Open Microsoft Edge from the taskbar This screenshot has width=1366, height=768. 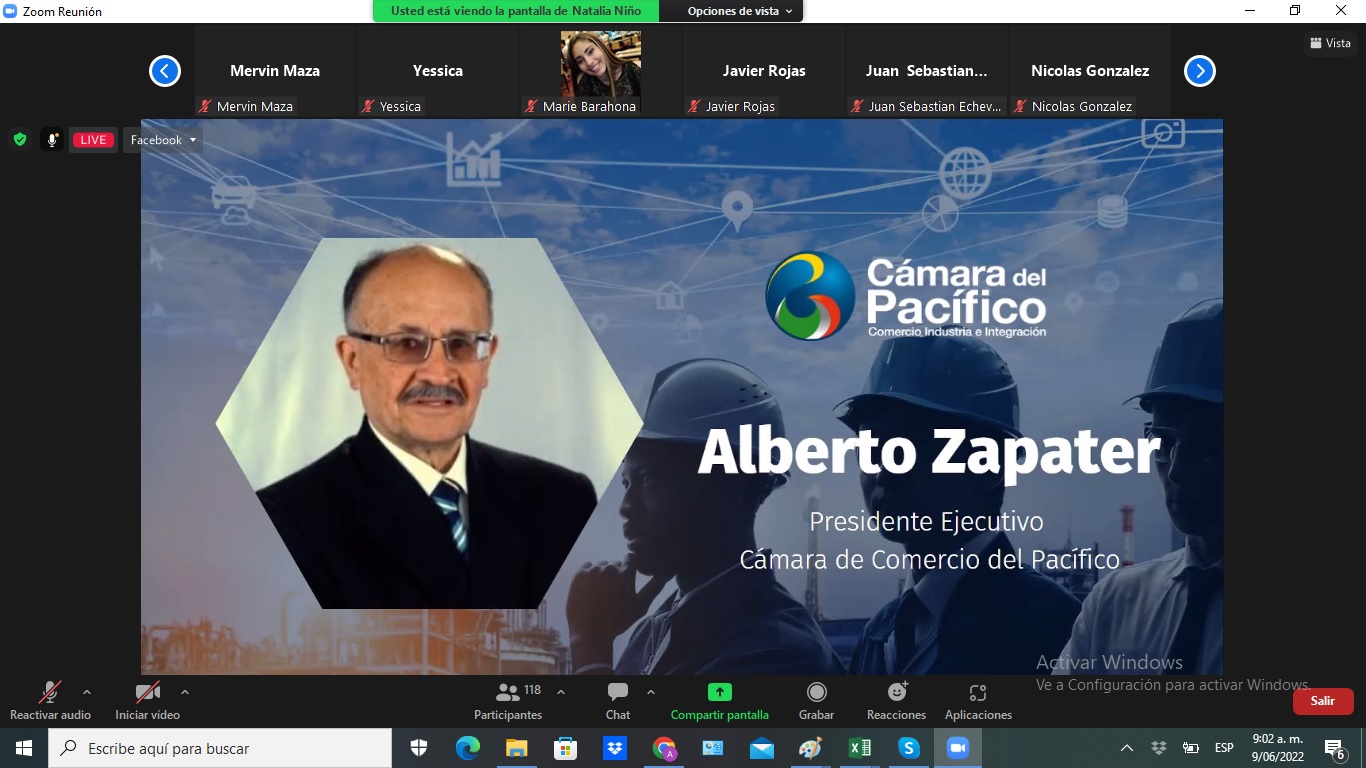click(x=468, y=748)
